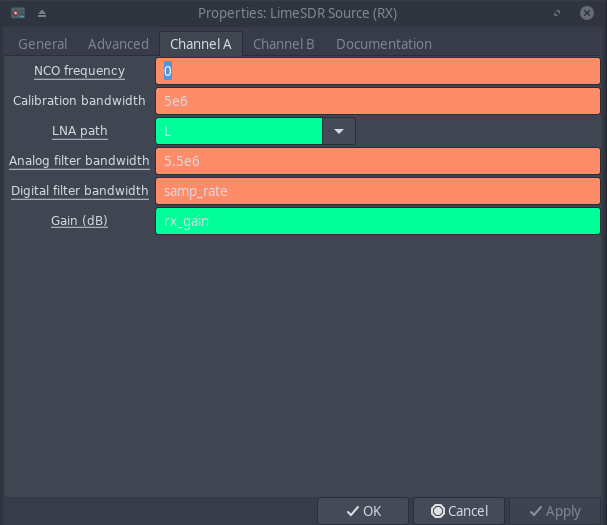The image size is (607, 525).
Task: Click the Gain (dB) field showing rx_gain
Action: coord(378,221)
